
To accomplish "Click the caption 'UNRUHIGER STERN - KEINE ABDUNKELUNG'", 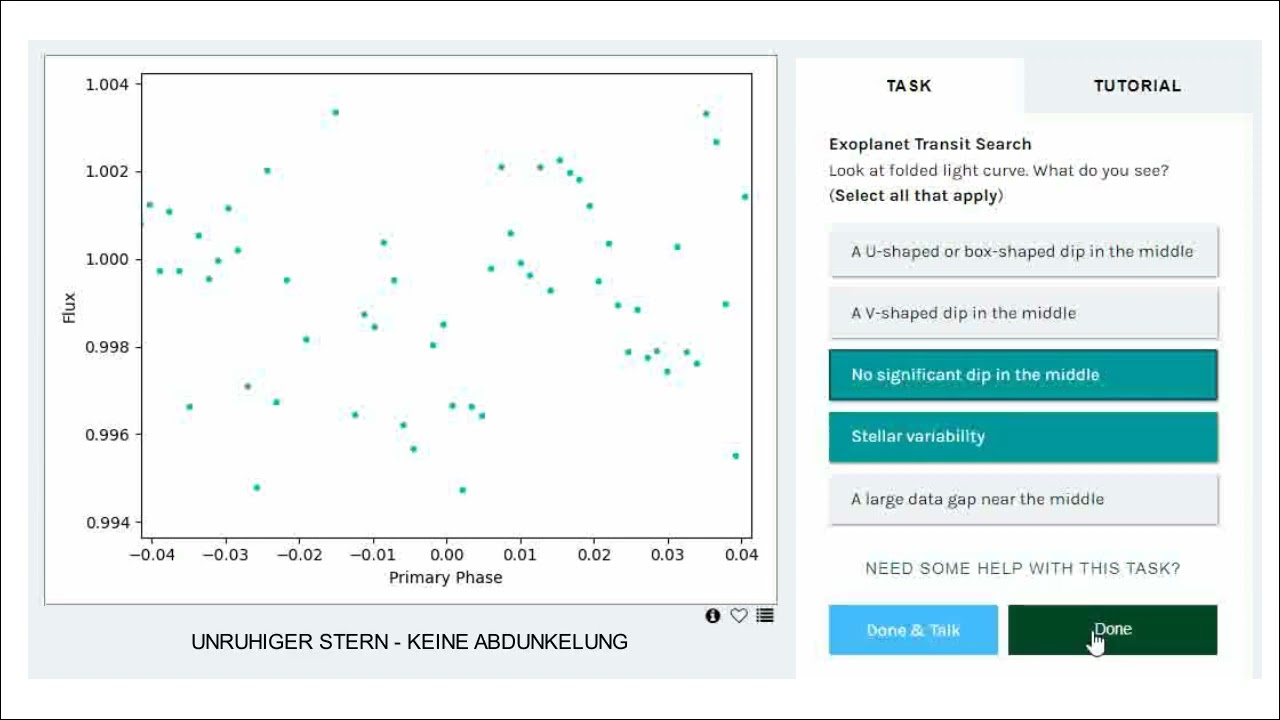I will 410,642.
